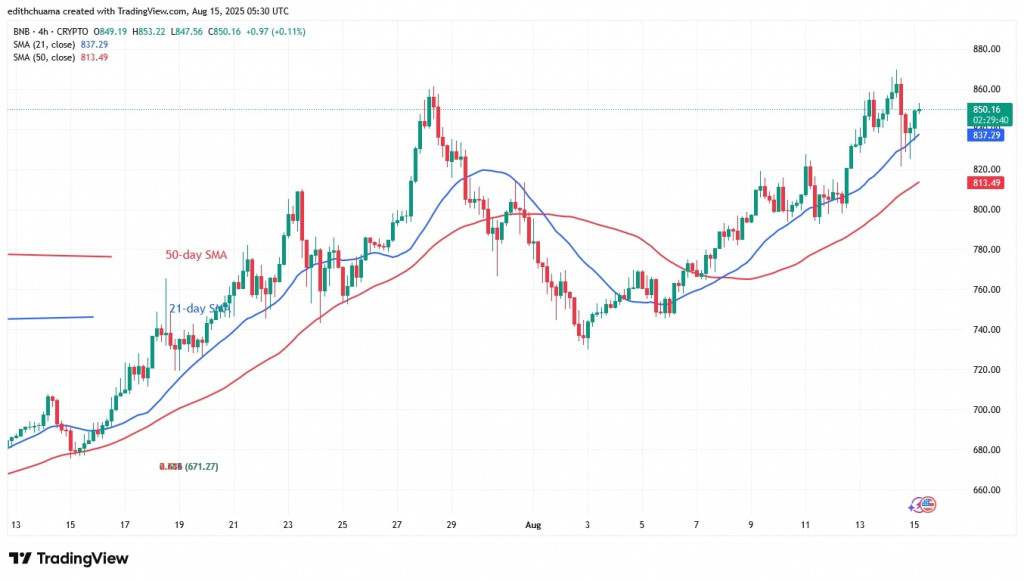Toggle visibility of SMA (21, close)

coord(45,44)
